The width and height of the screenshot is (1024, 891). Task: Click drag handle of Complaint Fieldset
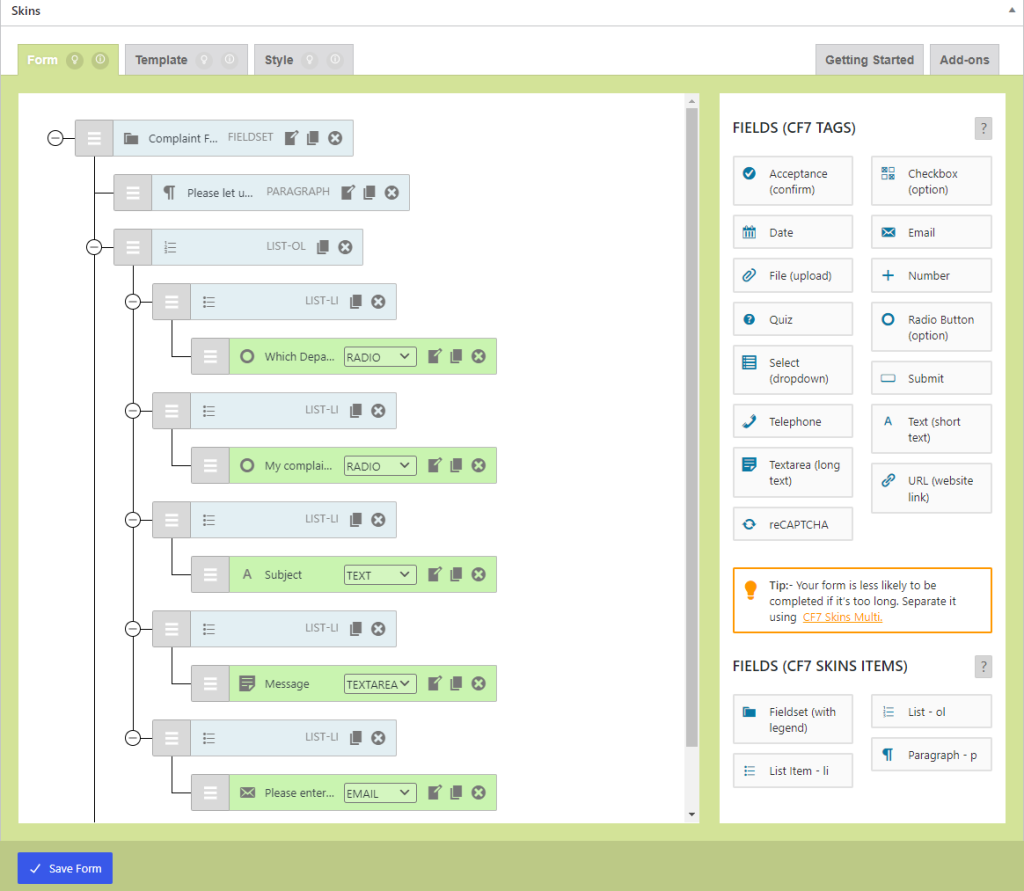(x=94, y=138)
